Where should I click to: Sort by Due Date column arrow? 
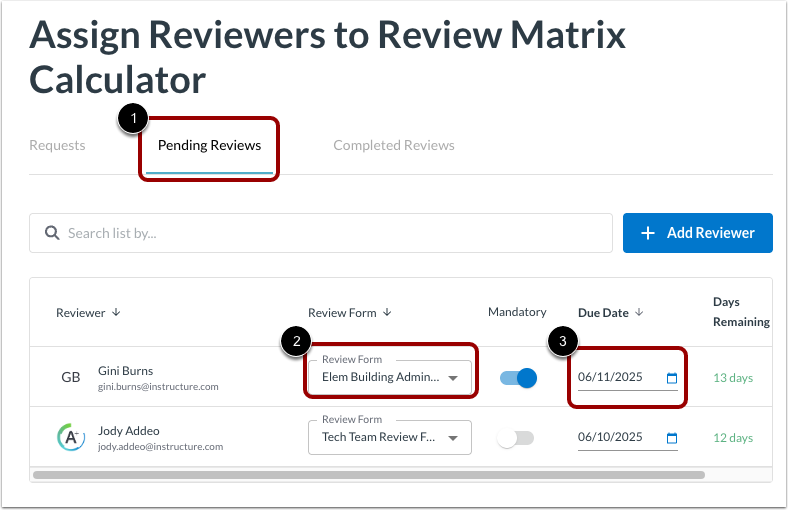tap(639, 313)
